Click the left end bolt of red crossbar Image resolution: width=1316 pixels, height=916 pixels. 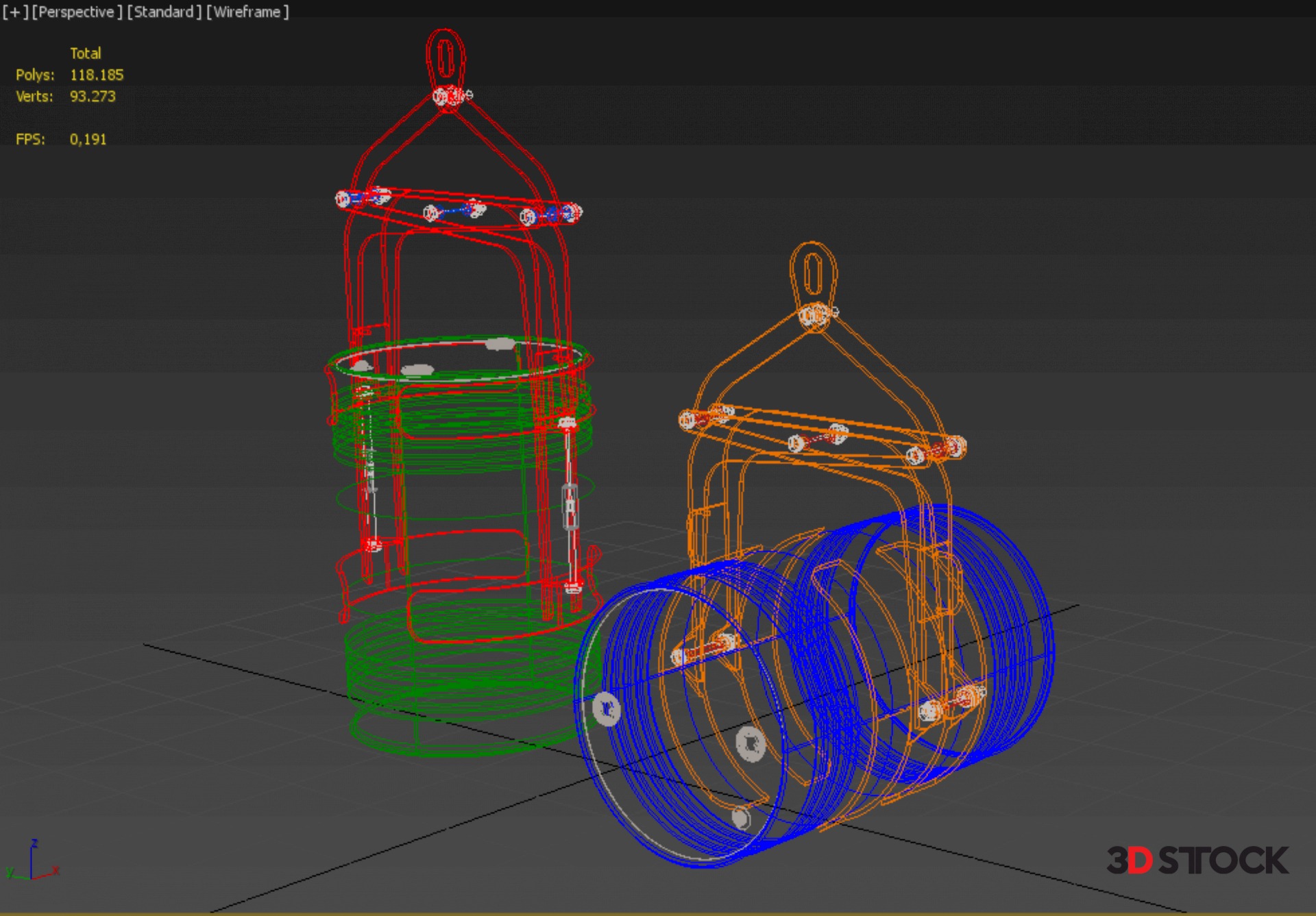click(343, 199)
